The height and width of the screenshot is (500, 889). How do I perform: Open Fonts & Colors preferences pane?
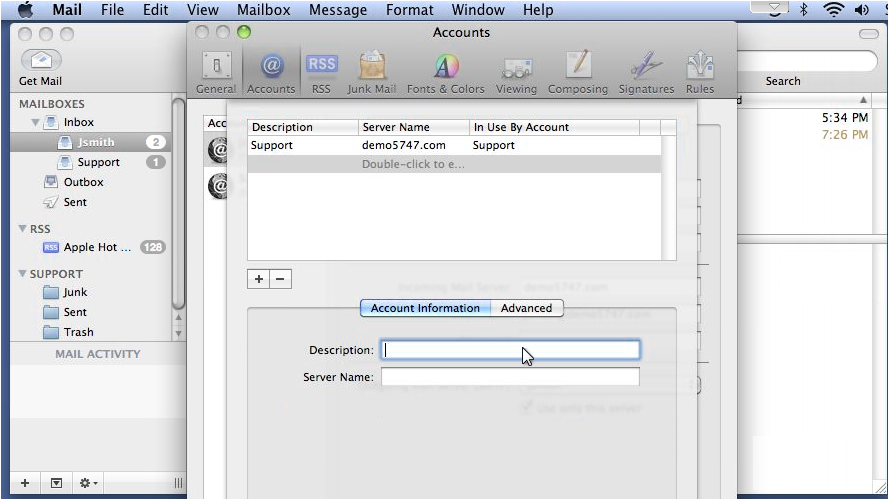tap(446, 73)
